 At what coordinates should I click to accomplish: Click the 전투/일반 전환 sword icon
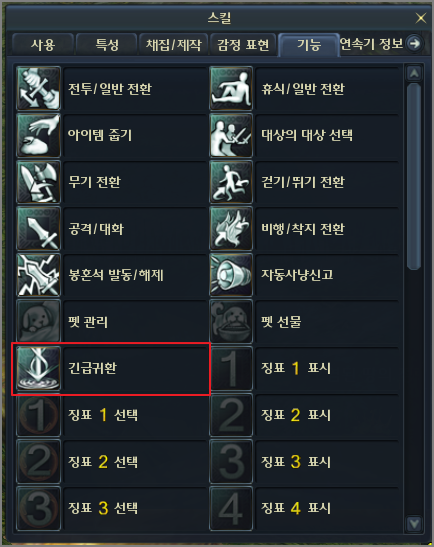tap(38, 89)
